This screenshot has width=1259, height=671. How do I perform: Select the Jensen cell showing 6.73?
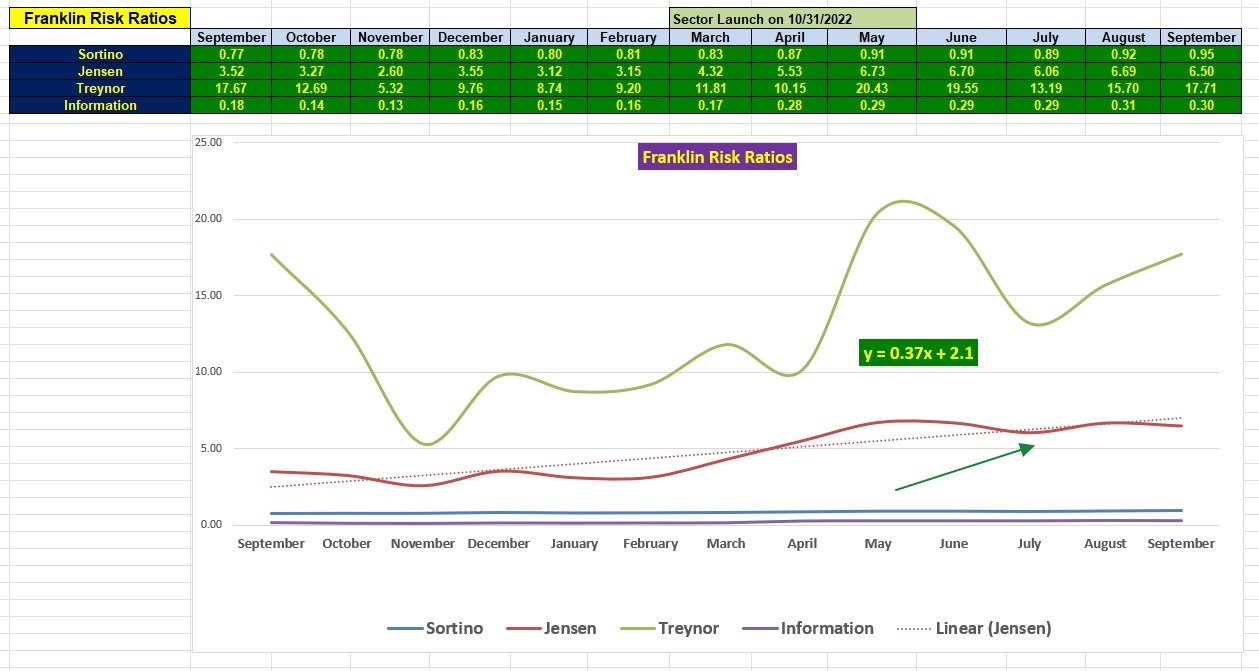[871, 71]
